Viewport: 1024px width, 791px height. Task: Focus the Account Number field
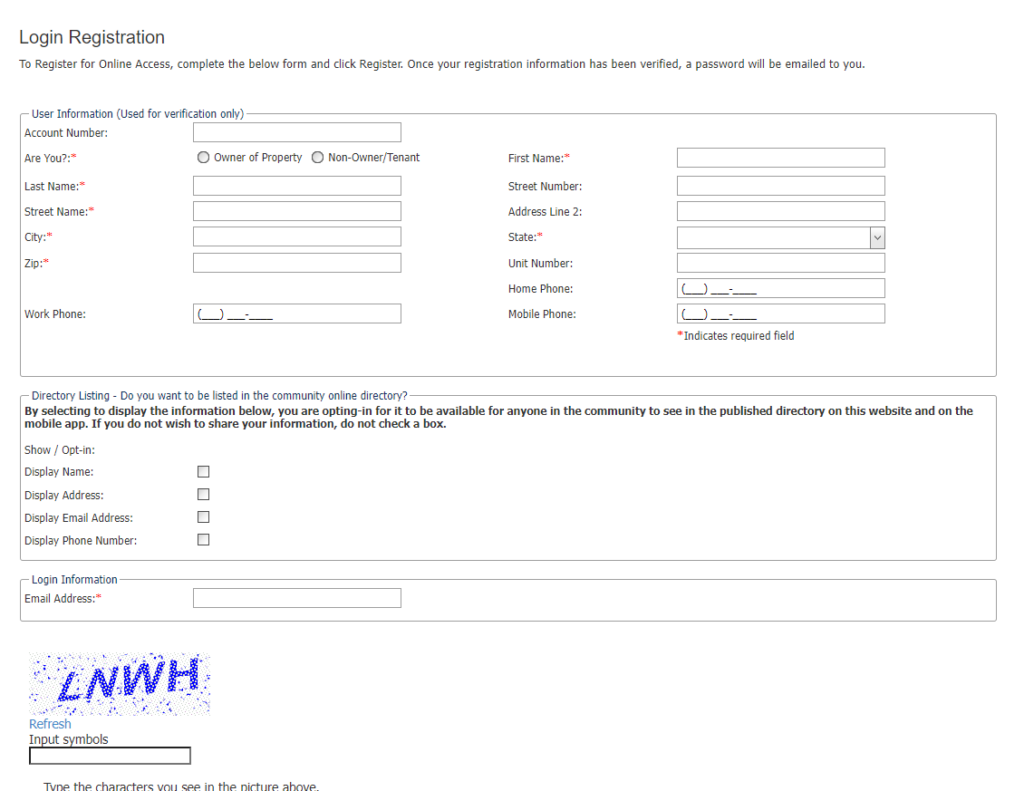point(296,133)
